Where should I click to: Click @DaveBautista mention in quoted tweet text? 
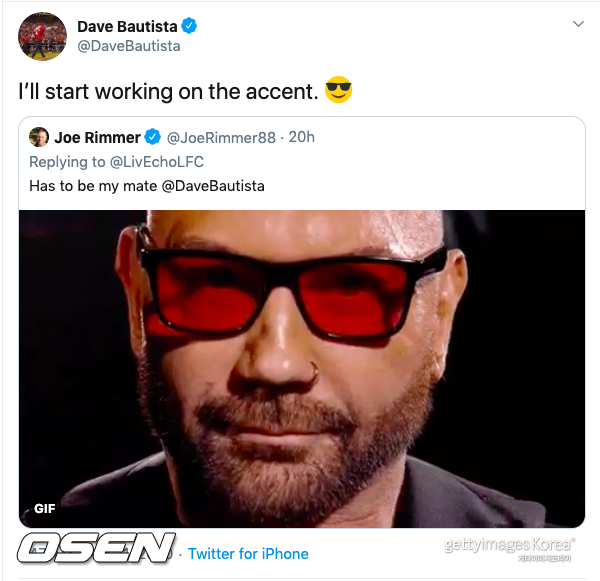206,186
